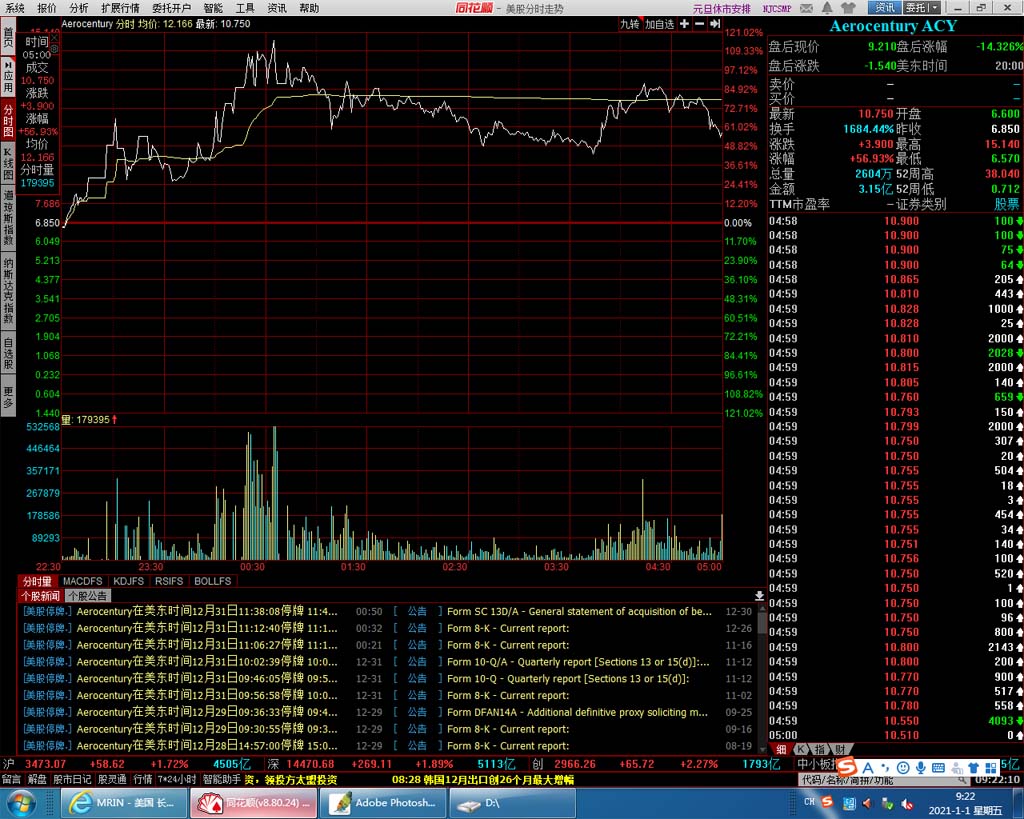Zoom in chart with the plus icon

[x=684, y=24]
